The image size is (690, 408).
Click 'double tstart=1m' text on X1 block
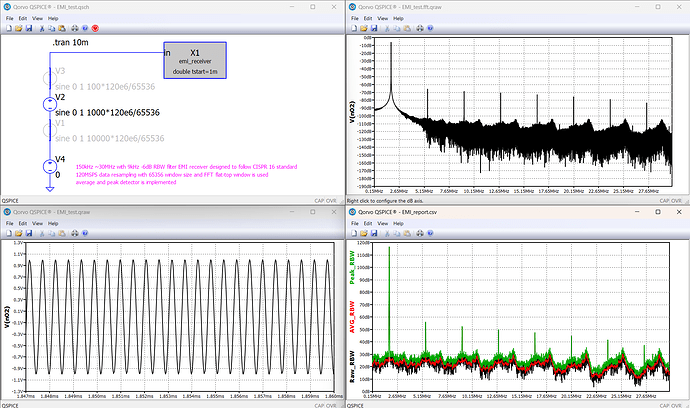(195, 72)
